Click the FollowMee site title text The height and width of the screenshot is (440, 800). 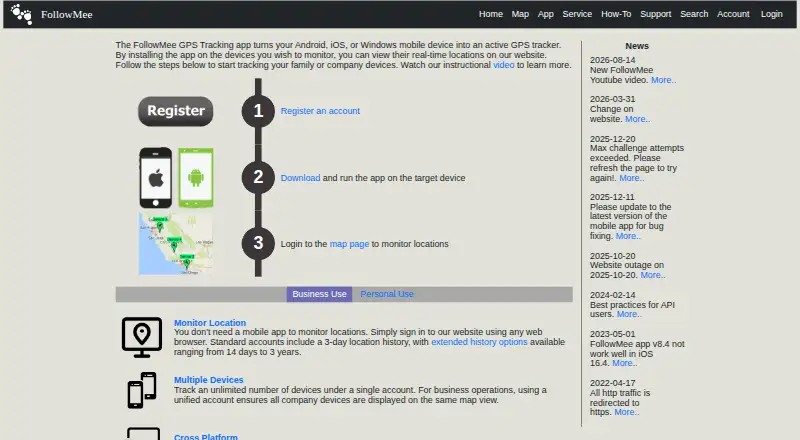click(x=67, y=15)
